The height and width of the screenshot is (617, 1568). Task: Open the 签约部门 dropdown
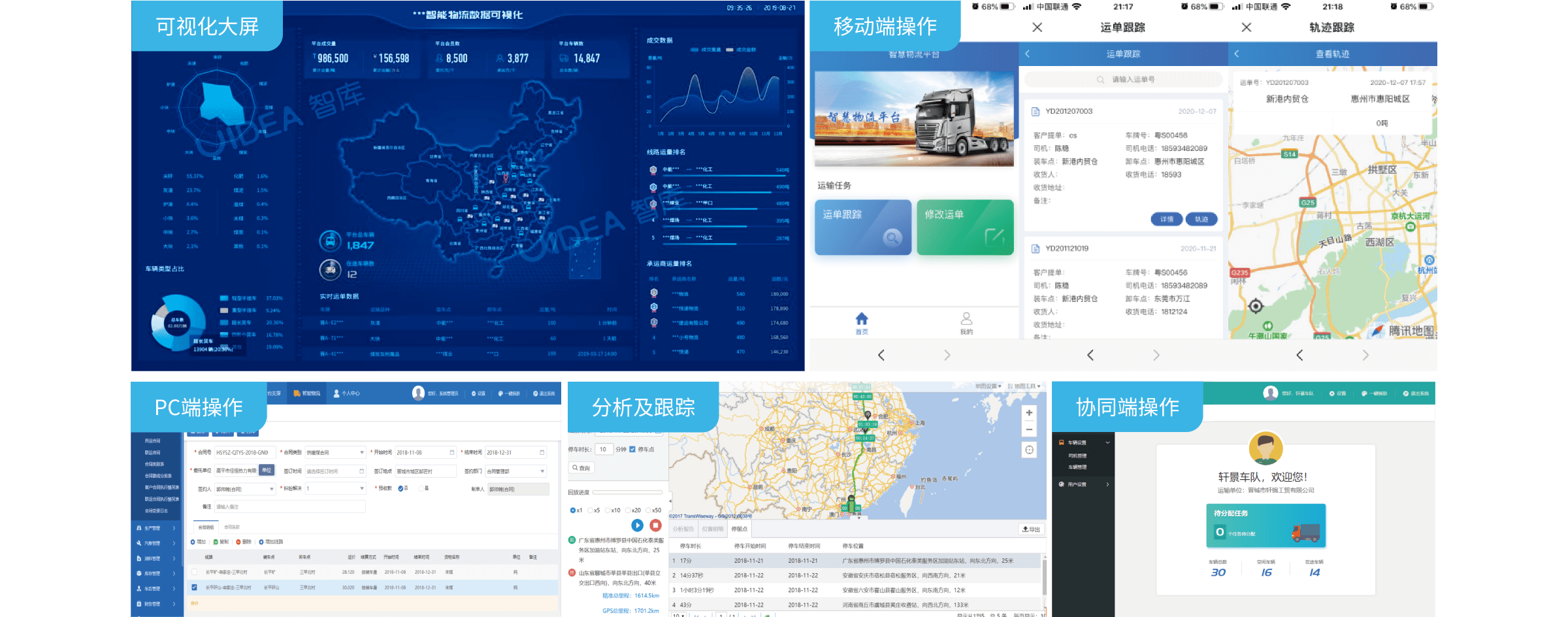click(542, 471)
